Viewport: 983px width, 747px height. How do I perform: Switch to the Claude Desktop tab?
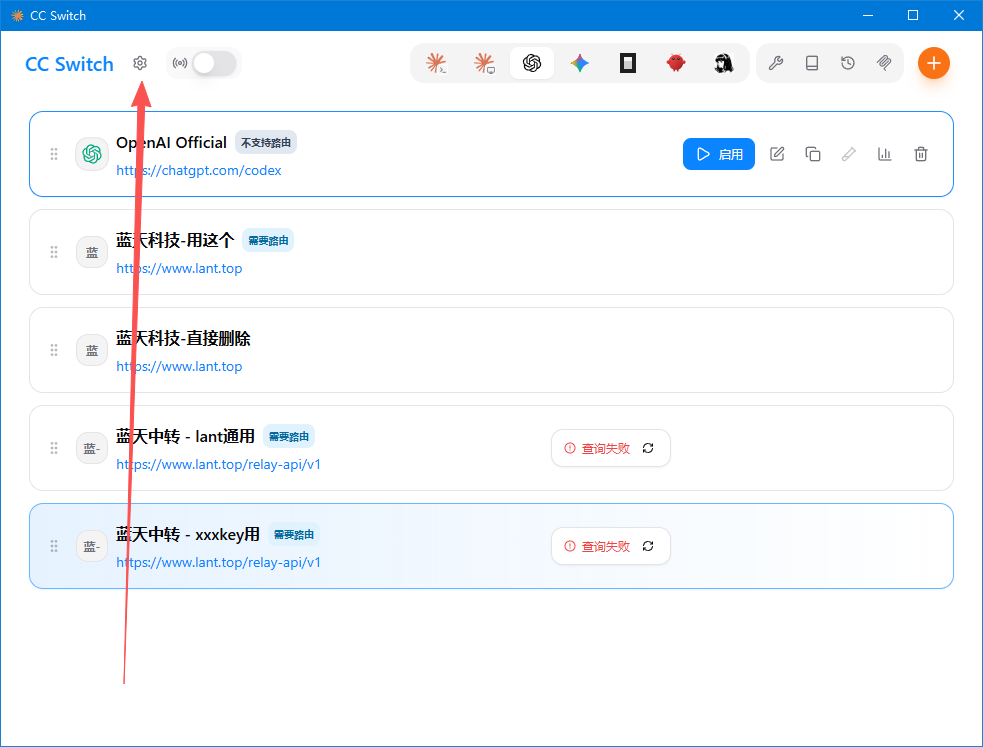pos(484,63)
